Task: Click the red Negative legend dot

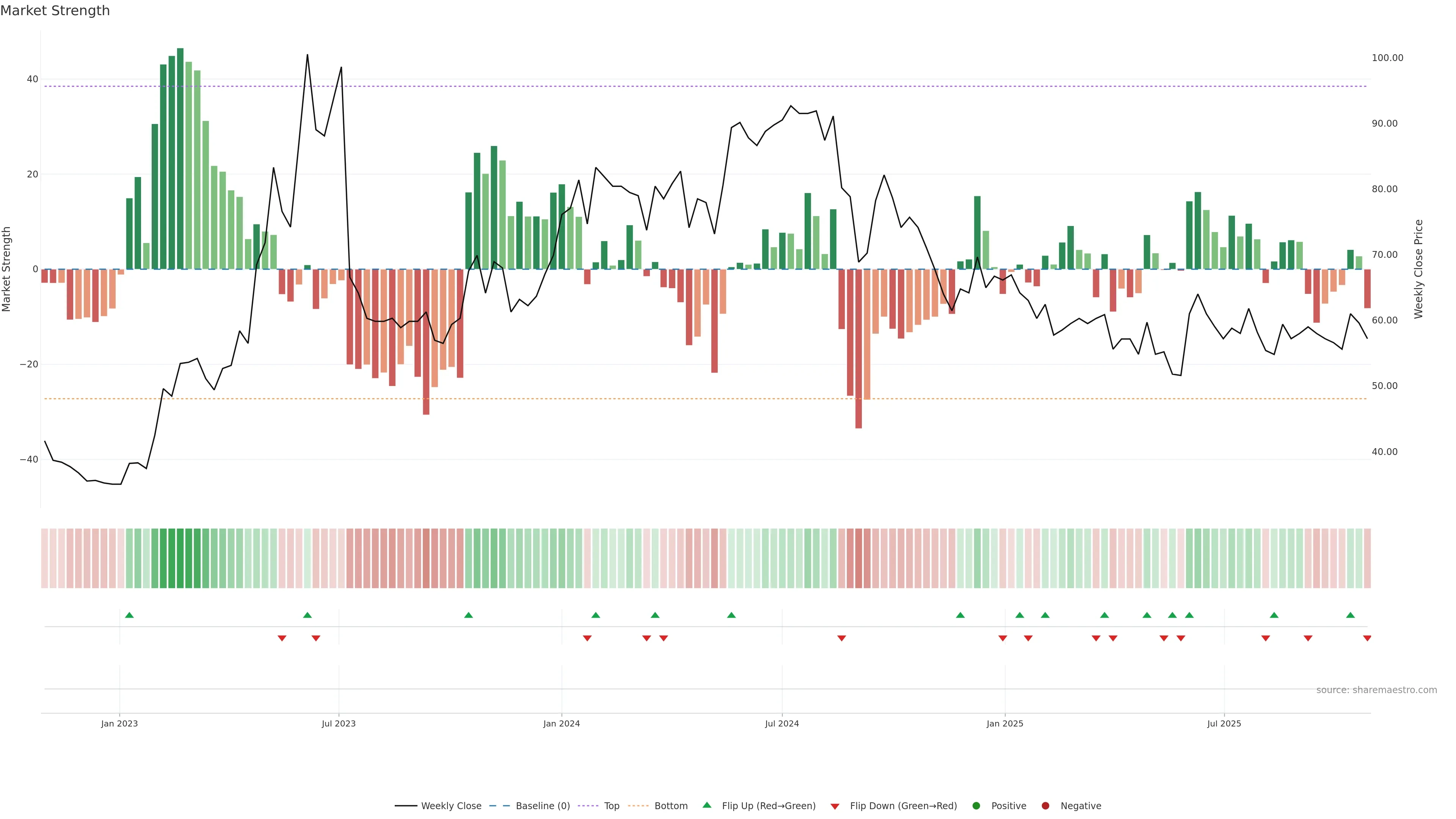Action: 1045,806
